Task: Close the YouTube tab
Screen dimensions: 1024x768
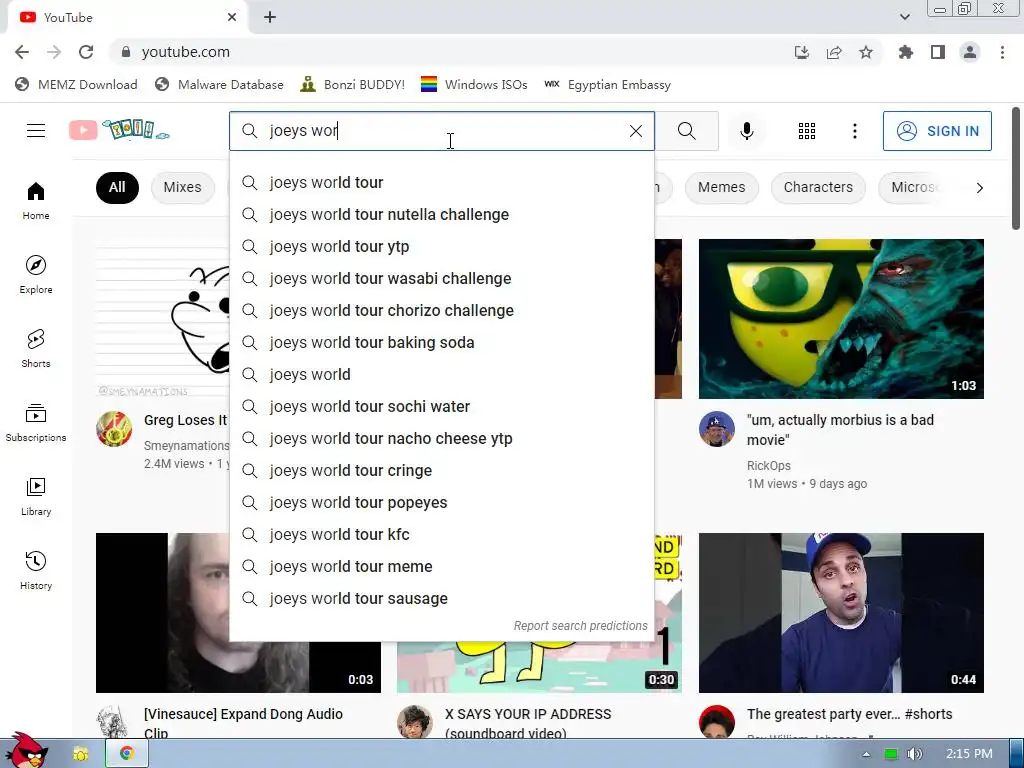Action: (232, 18)
